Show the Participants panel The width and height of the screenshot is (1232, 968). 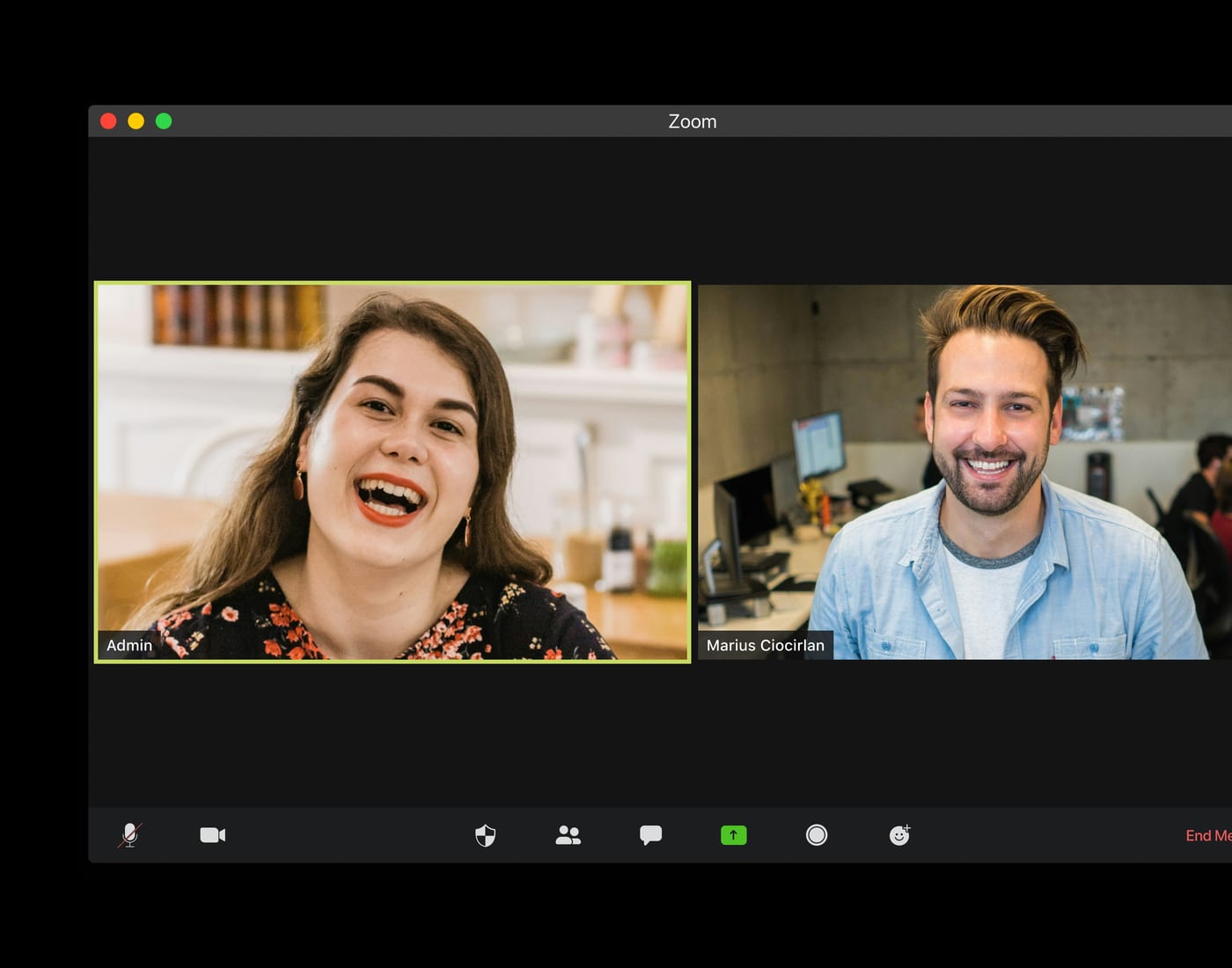[x=568, y=835]
